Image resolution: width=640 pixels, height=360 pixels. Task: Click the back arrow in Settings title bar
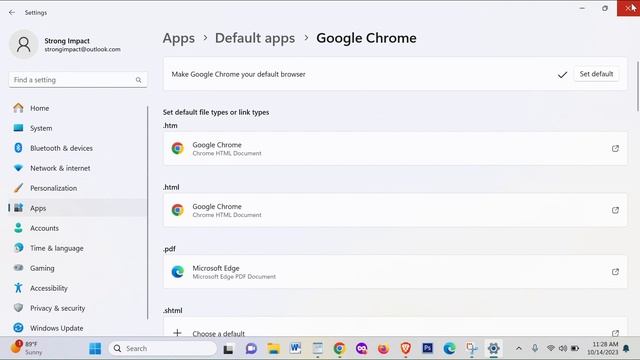(12, 13)
